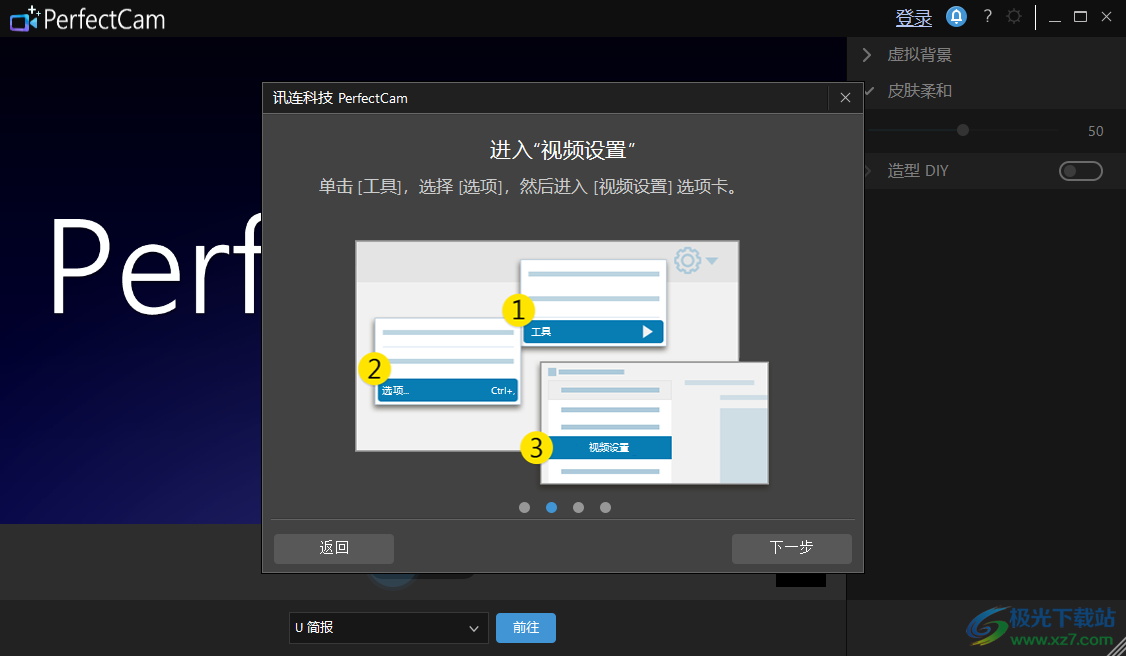The width and height of the screenshot is (1126, 656).
Task: Click the 登录 login link
Action: point(913,18)
